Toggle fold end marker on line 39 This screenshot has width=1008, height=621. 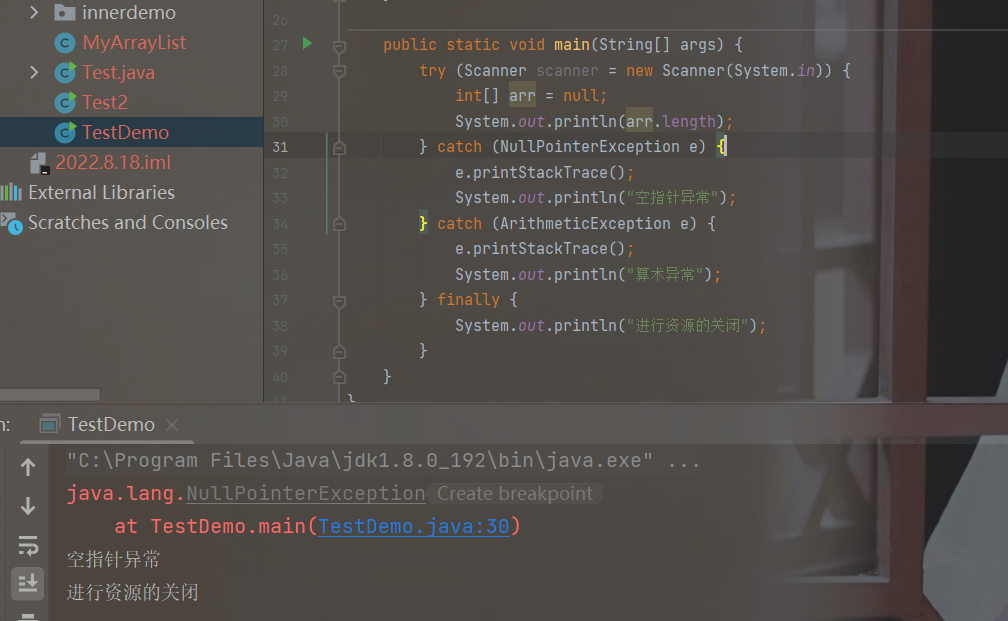(x=339, y=352)
